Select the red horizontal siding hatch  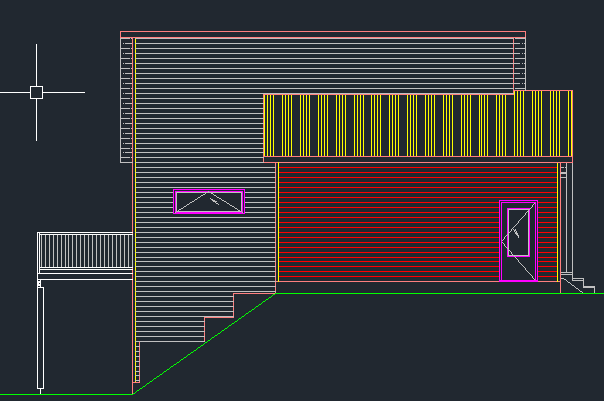pyautogui.click(x=390, y=222)
